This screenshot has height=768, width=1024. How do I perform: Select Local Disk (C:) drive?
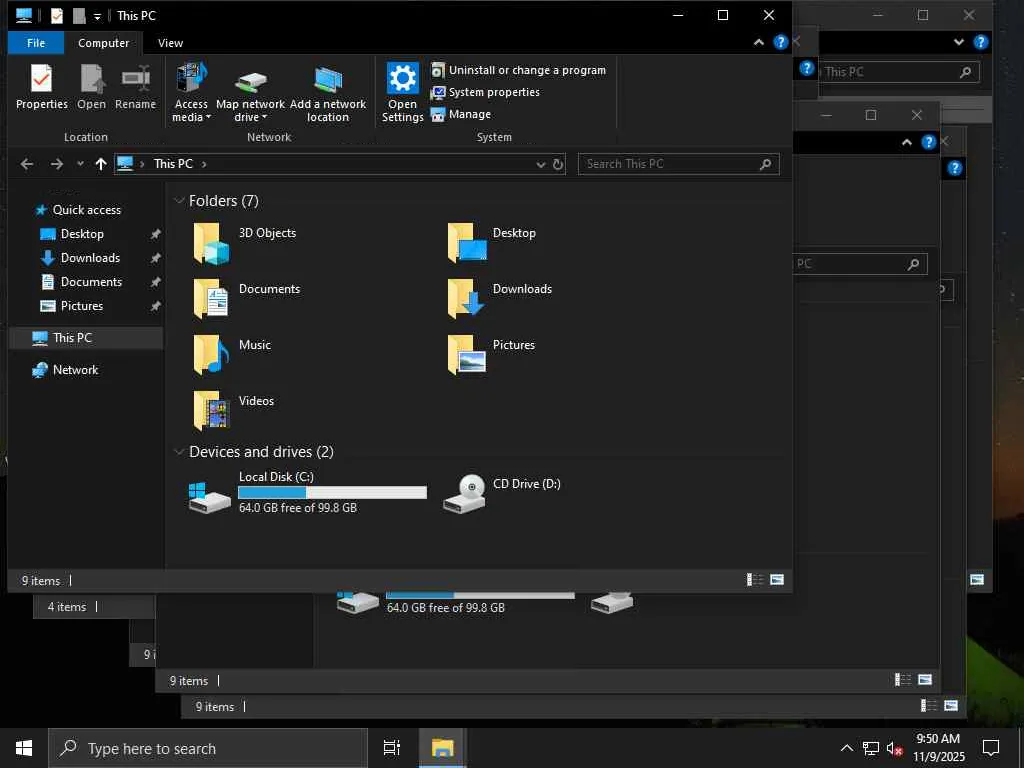pos(307,492)
